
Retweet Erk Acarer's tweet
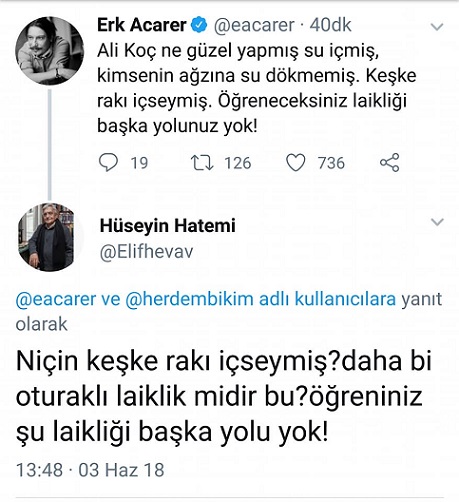pyautogui.click(x=202, y=163)
